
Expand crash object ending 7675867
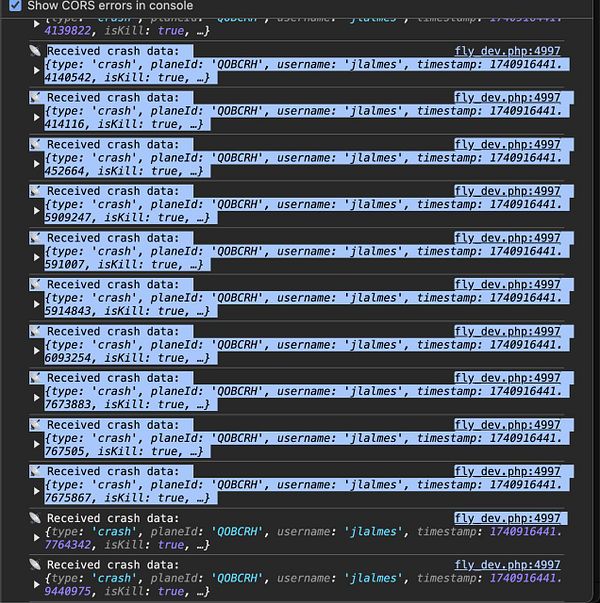tap(37, 491)
